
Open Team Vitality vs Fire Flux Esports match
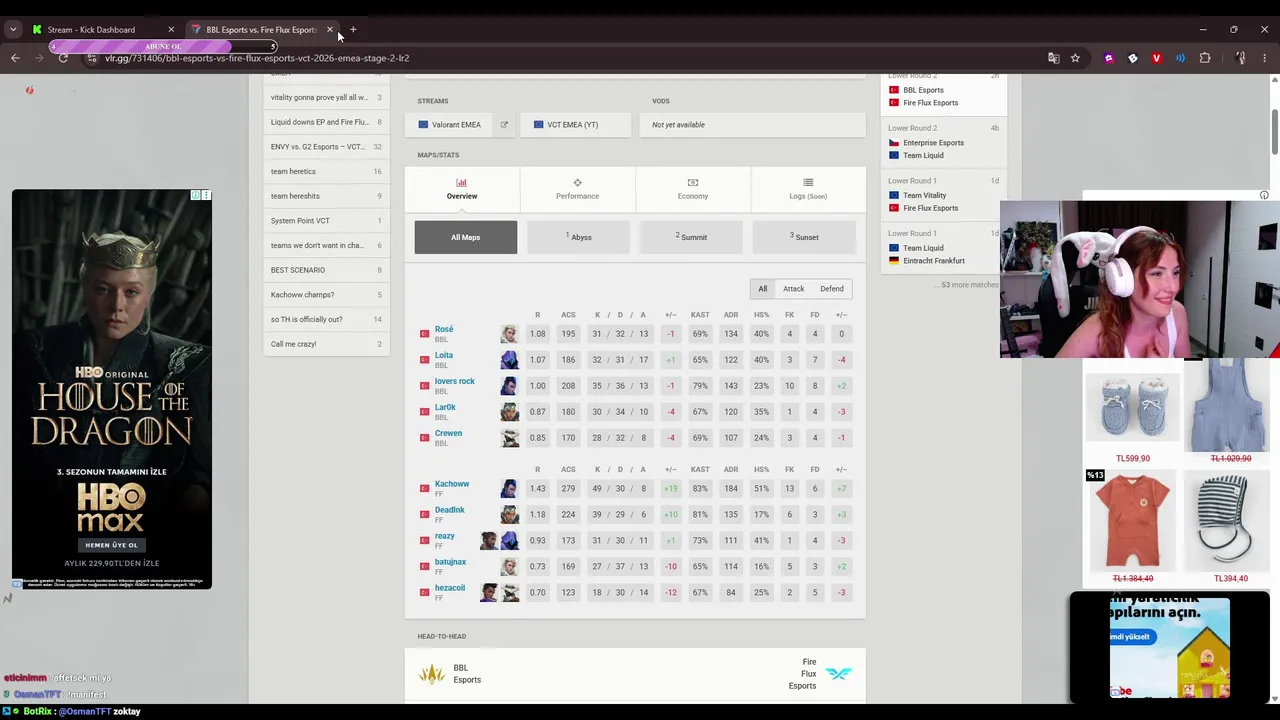(x=943, y=195)
